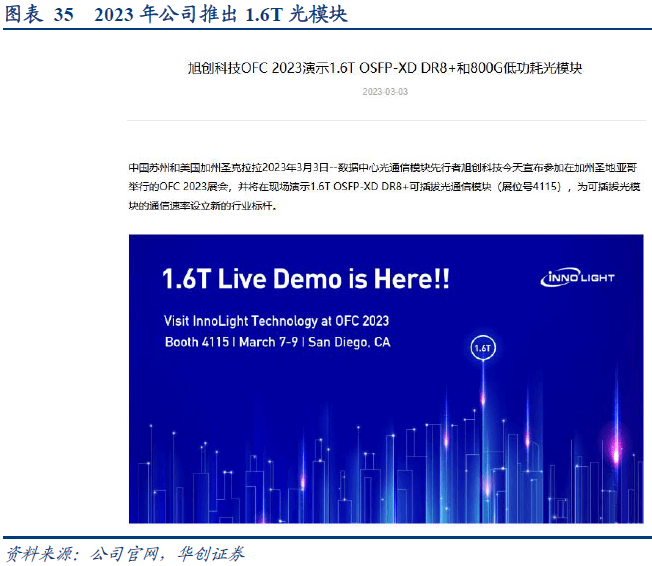Select the "1.6T Live Demo is Here!!" heading
This screenshot has width=652, height=566.
coord(306,279)
